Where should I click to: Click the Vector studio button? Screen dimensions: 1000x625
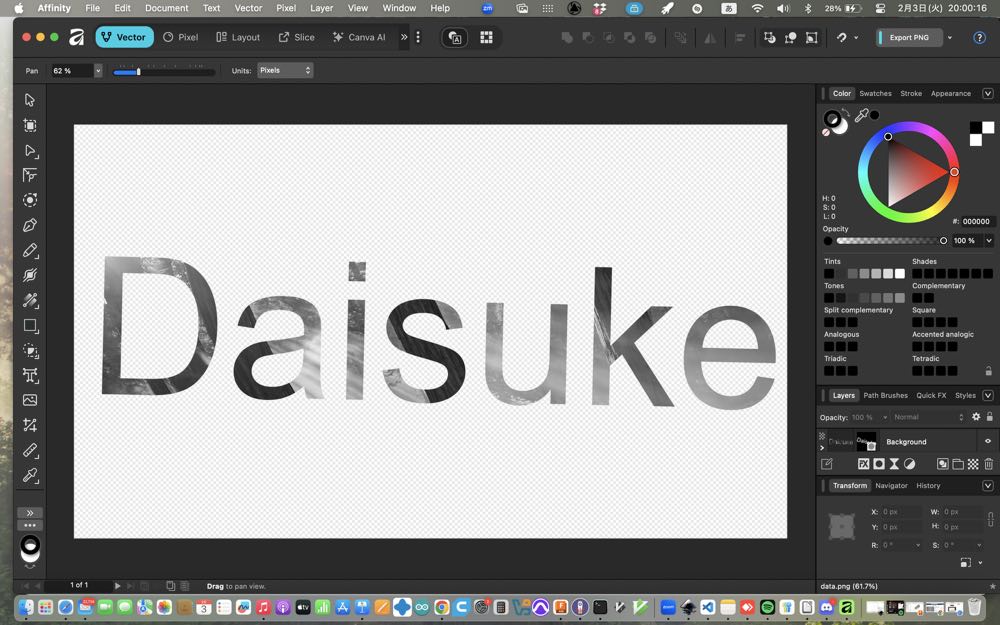click(124, 37)
